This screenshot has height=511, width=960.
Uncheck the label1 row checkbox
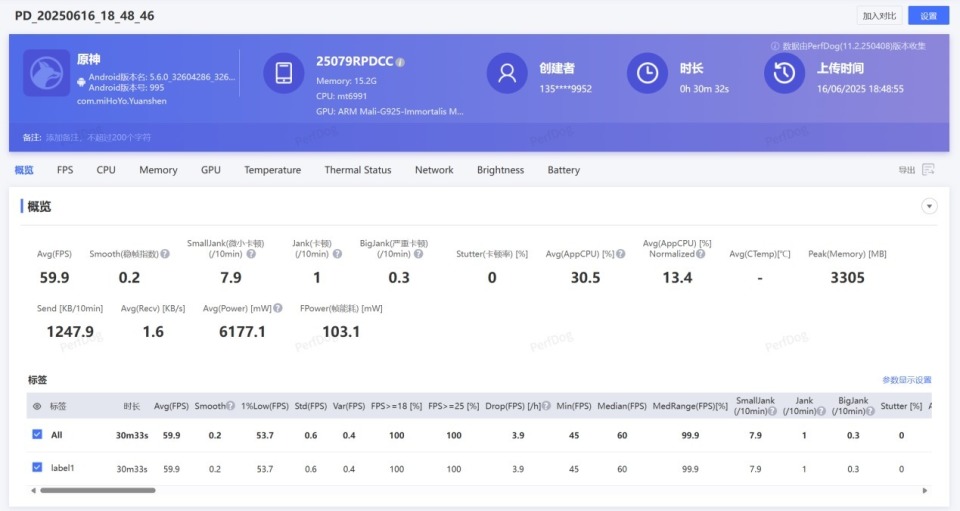point(37,467)
